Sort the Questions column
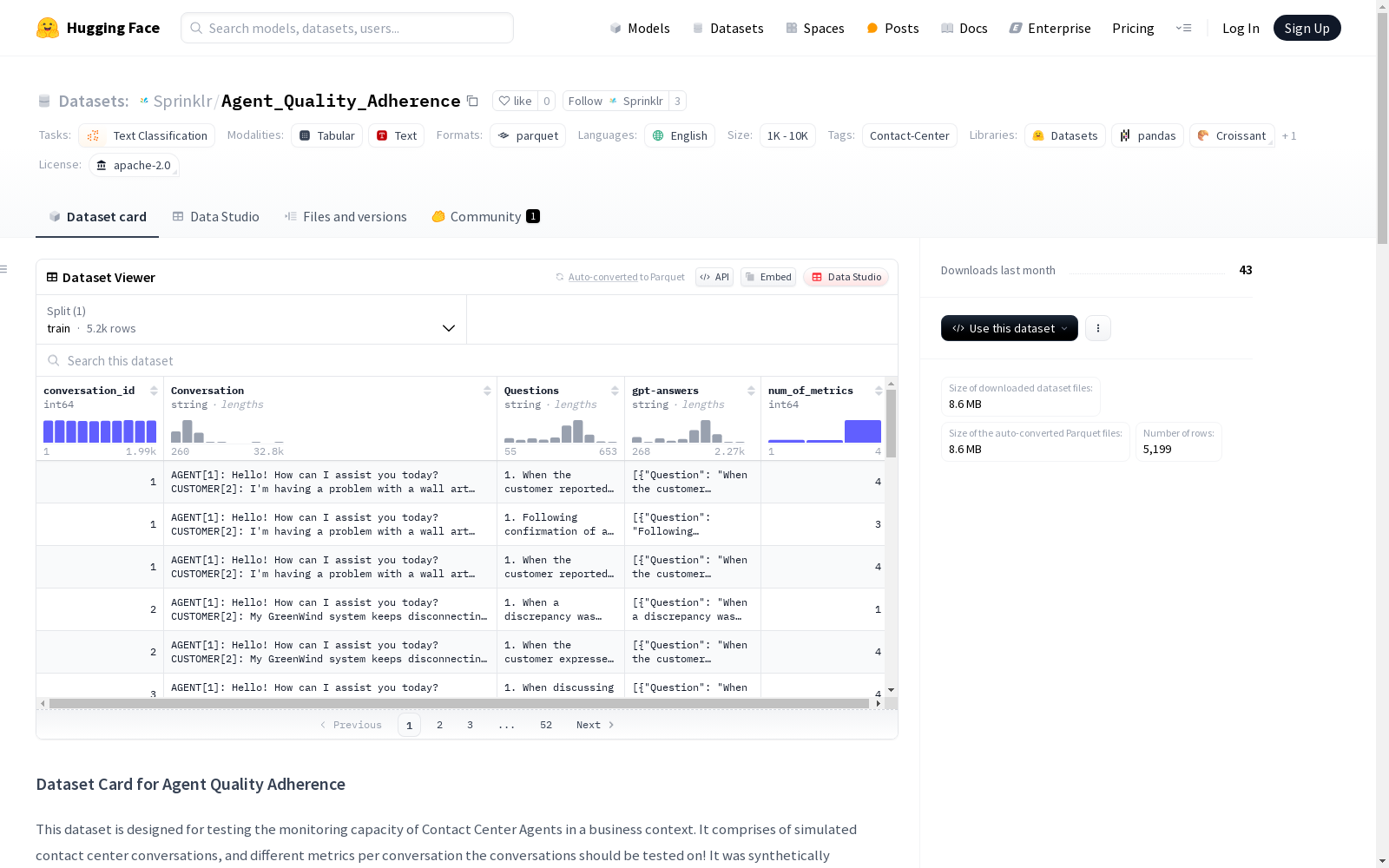This screenshot has width=1389, height=868. (615, 391)
